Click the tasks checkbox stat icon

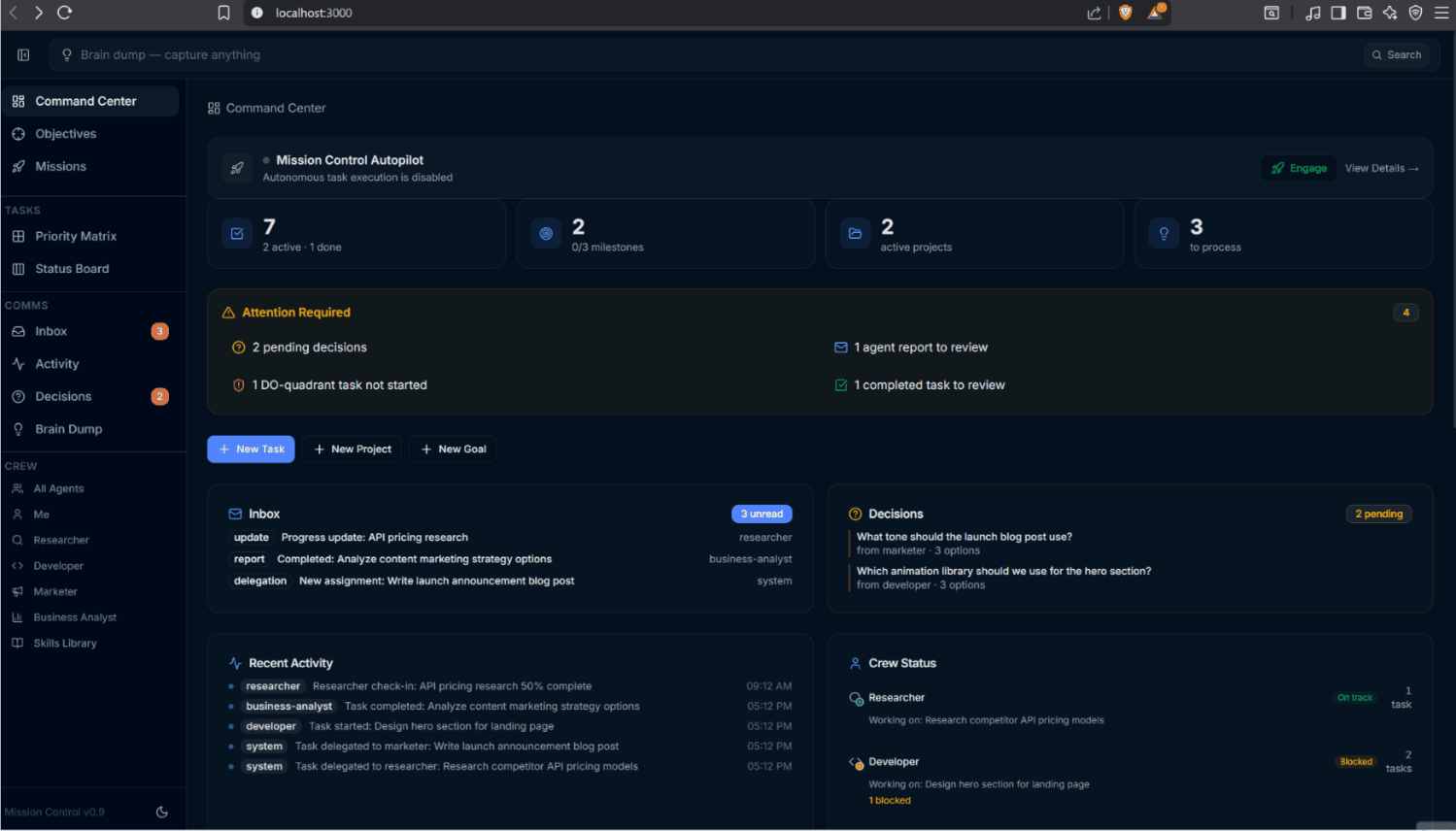coord(237,234)
